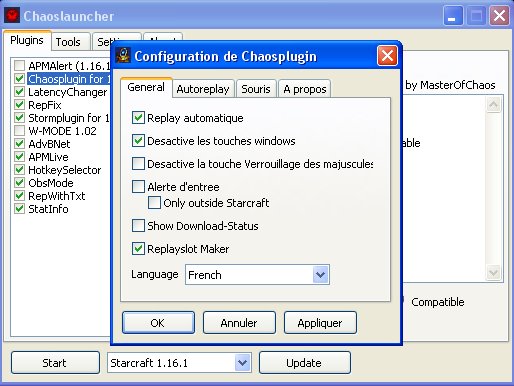Select the ObsMode list entry

click(51, 183)
